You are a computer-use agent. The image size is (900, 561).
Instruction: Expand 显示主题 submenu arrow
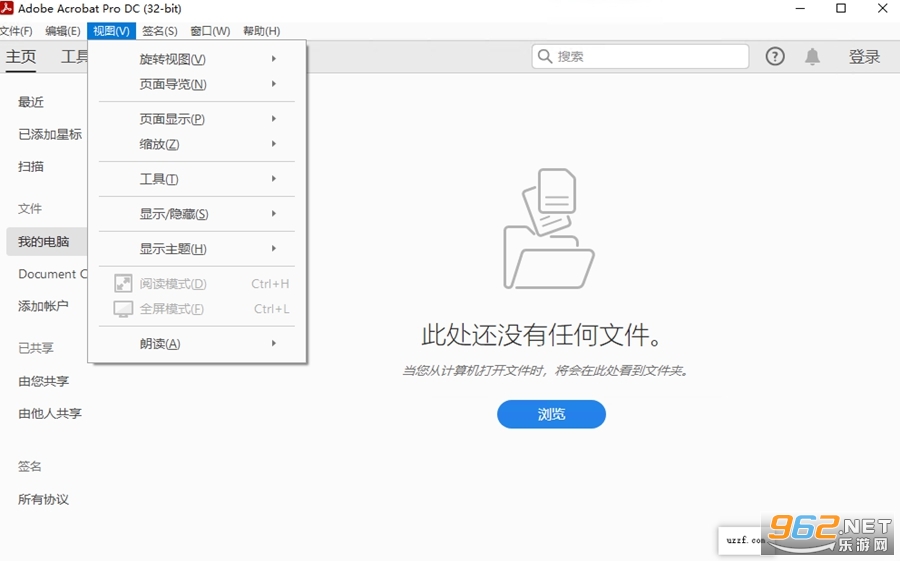(x=274, y=249)
